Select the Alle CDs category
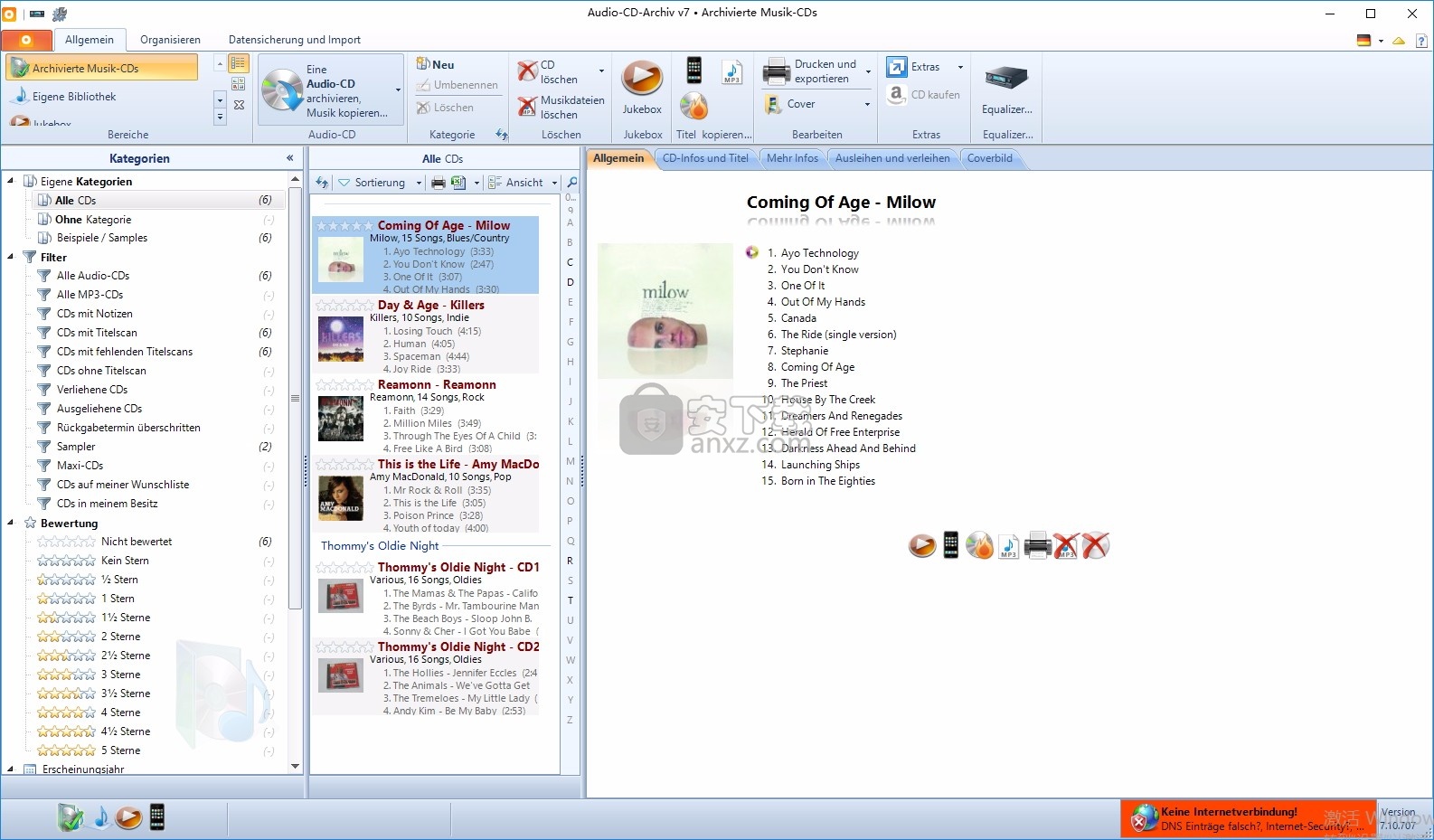 pos(157,201)
